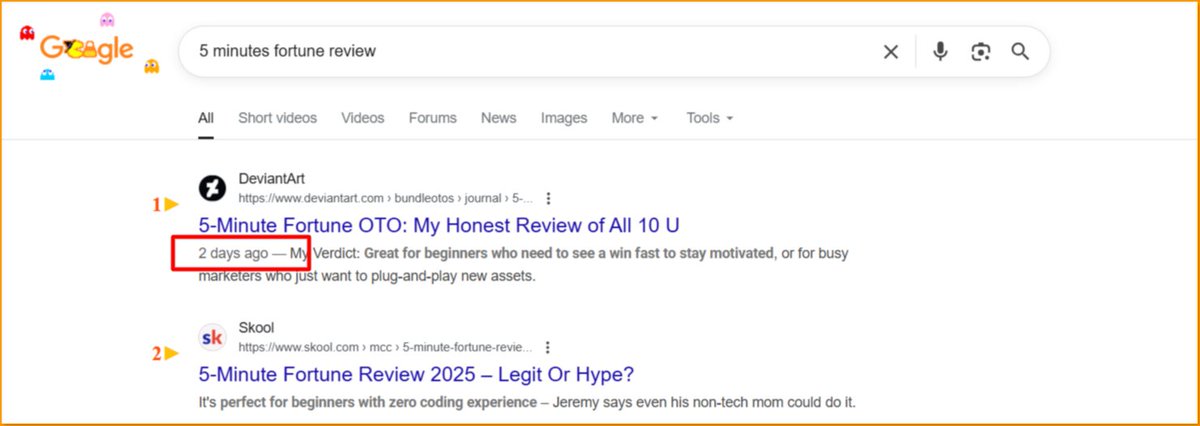
Task: Click the '2 days ago' date text
Action: click(233, 253)
